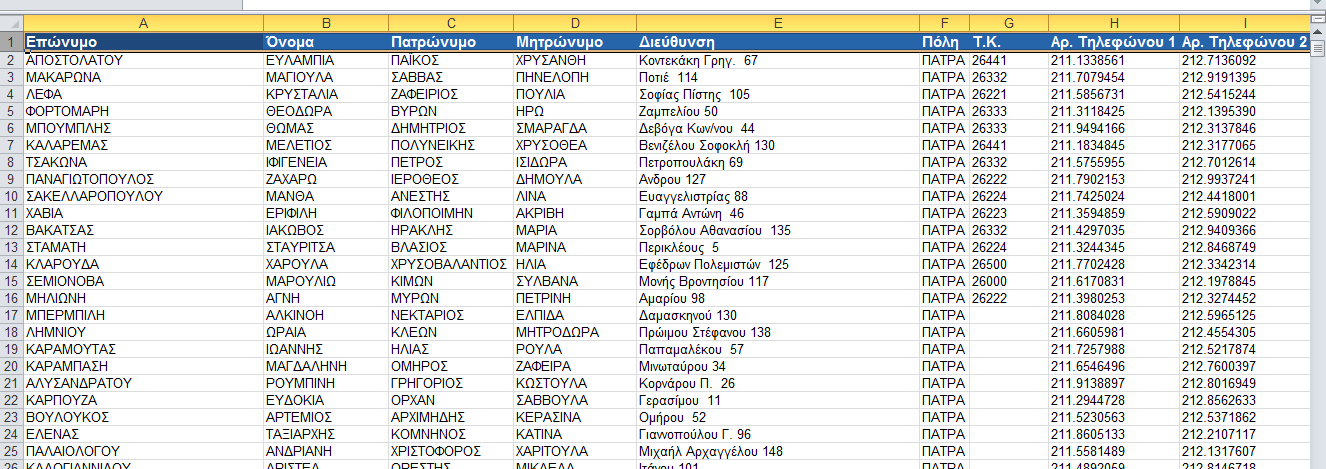Screen dimensions: 1326x469
Task: Click the vertical split box handle
Action: click(x=1317, y=17)
